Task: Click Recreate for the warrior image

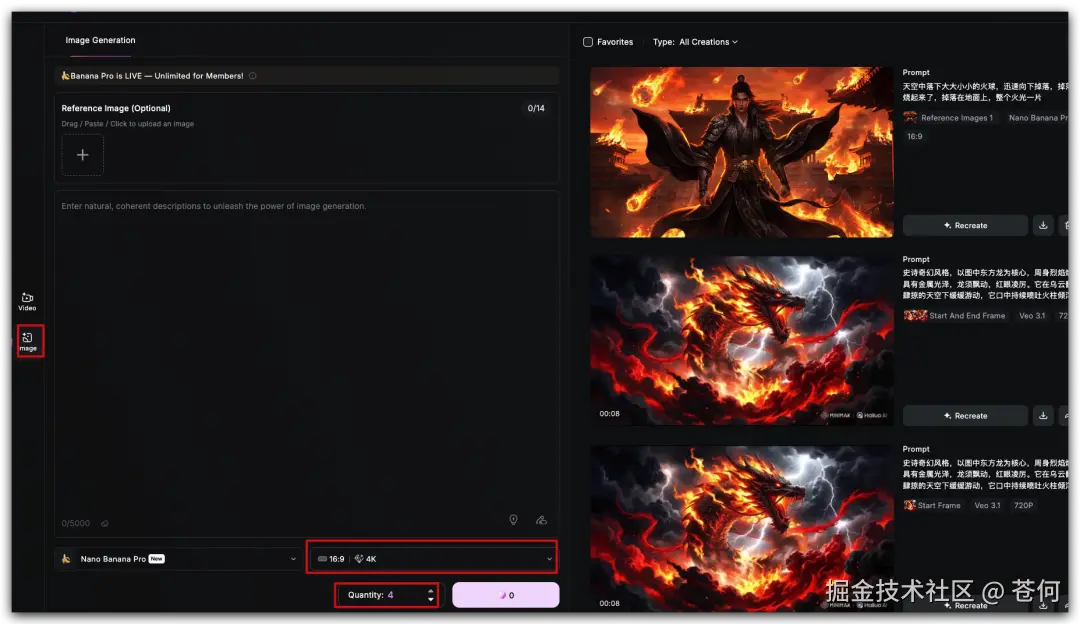Action: [x=965, y=225]
